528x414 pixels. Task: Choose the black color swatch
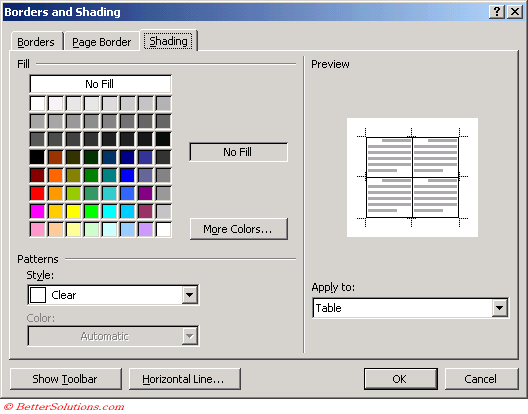pos(37,157)
